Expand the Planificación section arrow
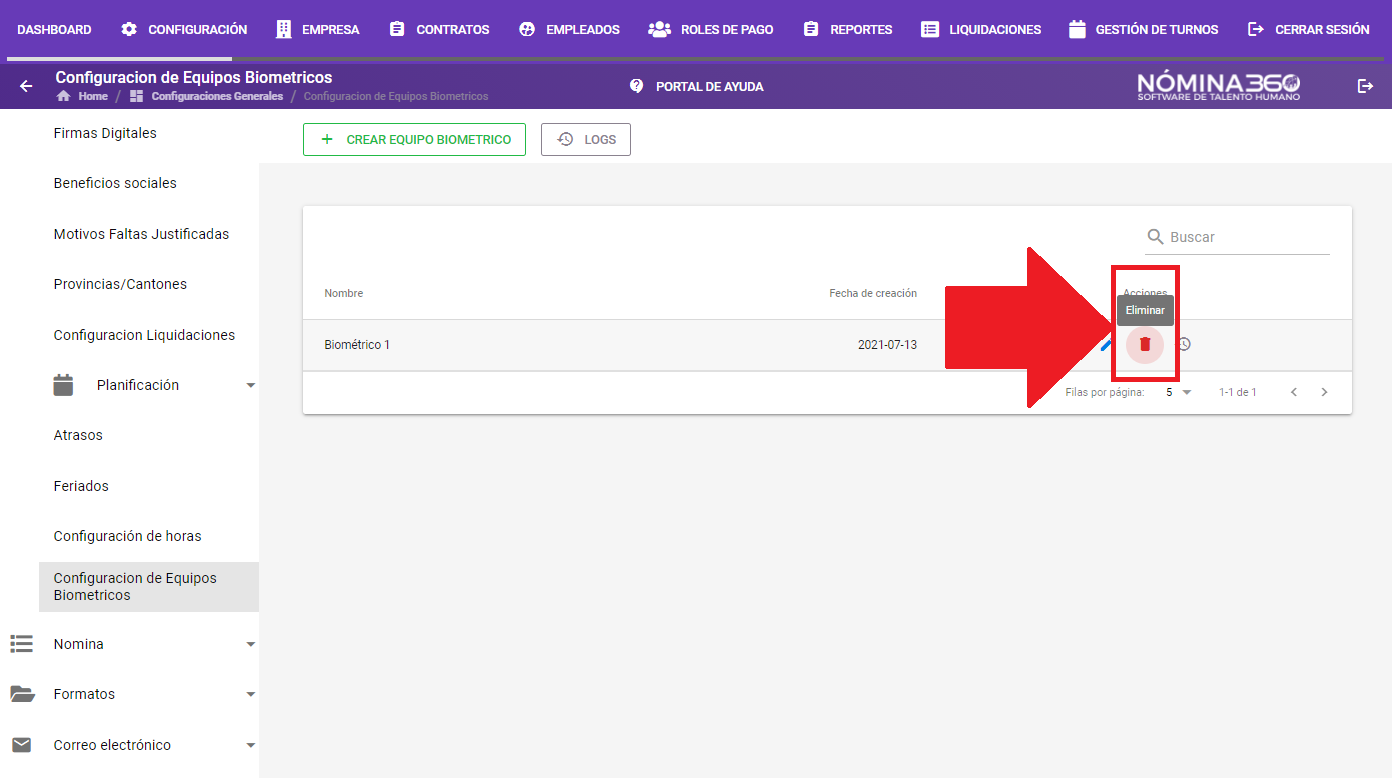Viewport: 1392px width, 778px height. 251,385
